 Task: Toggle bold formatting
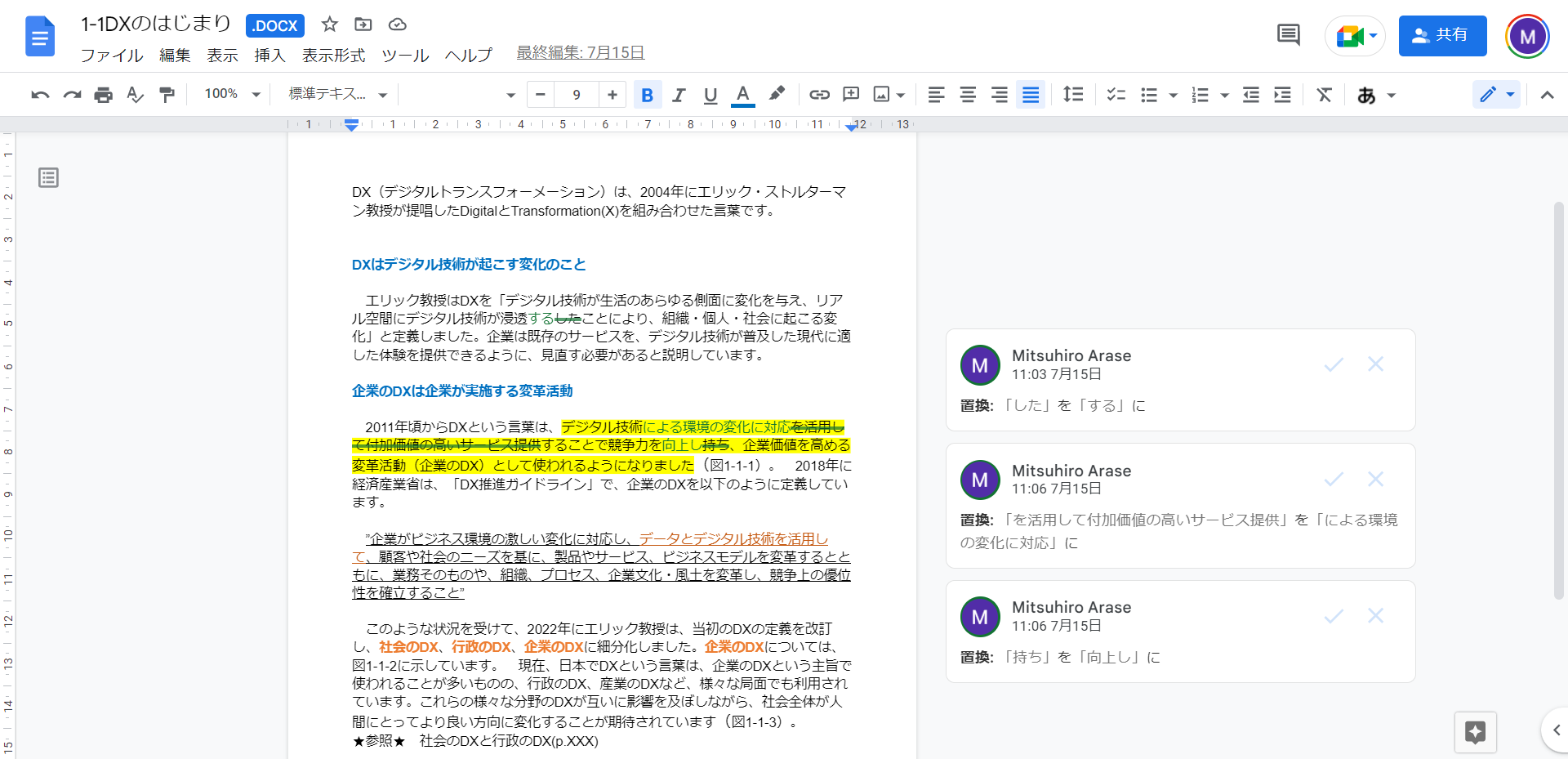tap(647, 95)
